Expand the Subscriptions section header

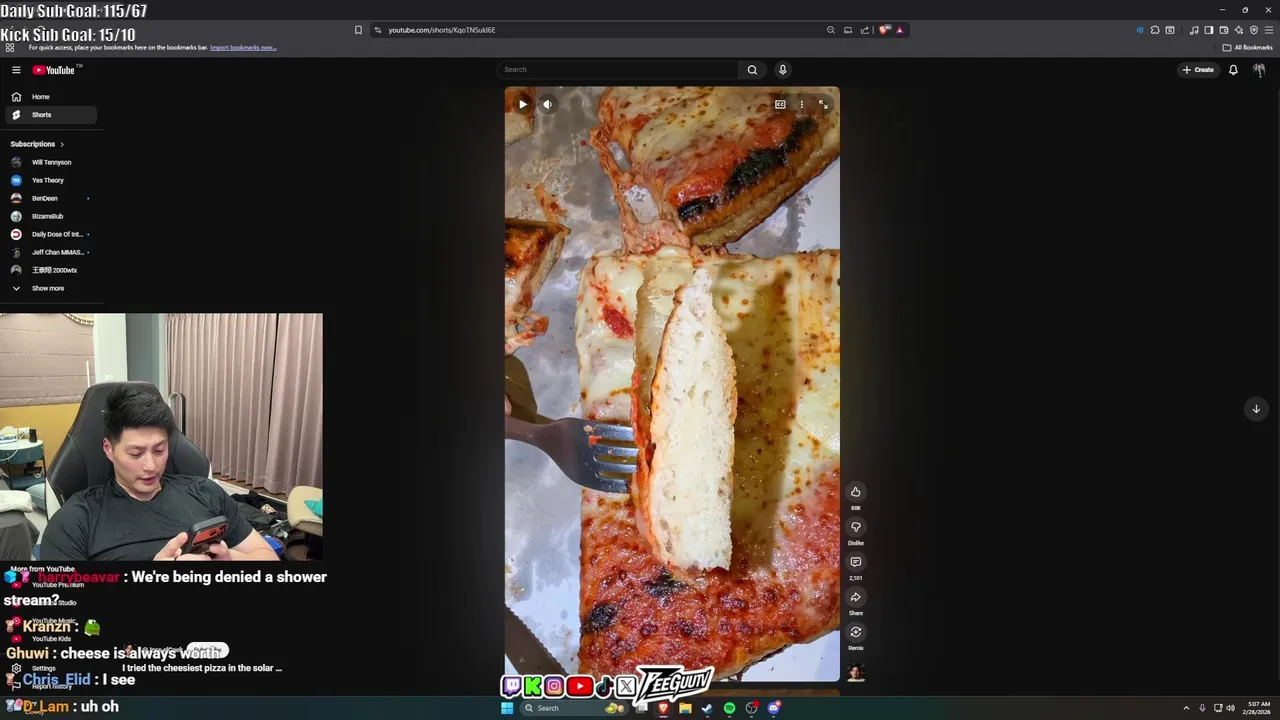click(37, 144)
